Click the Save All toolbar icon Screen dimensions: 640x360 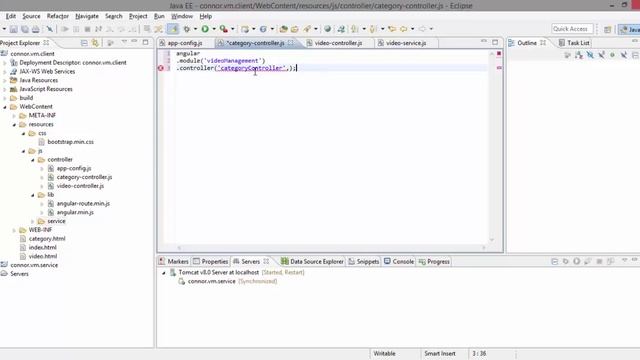point(24,29)
